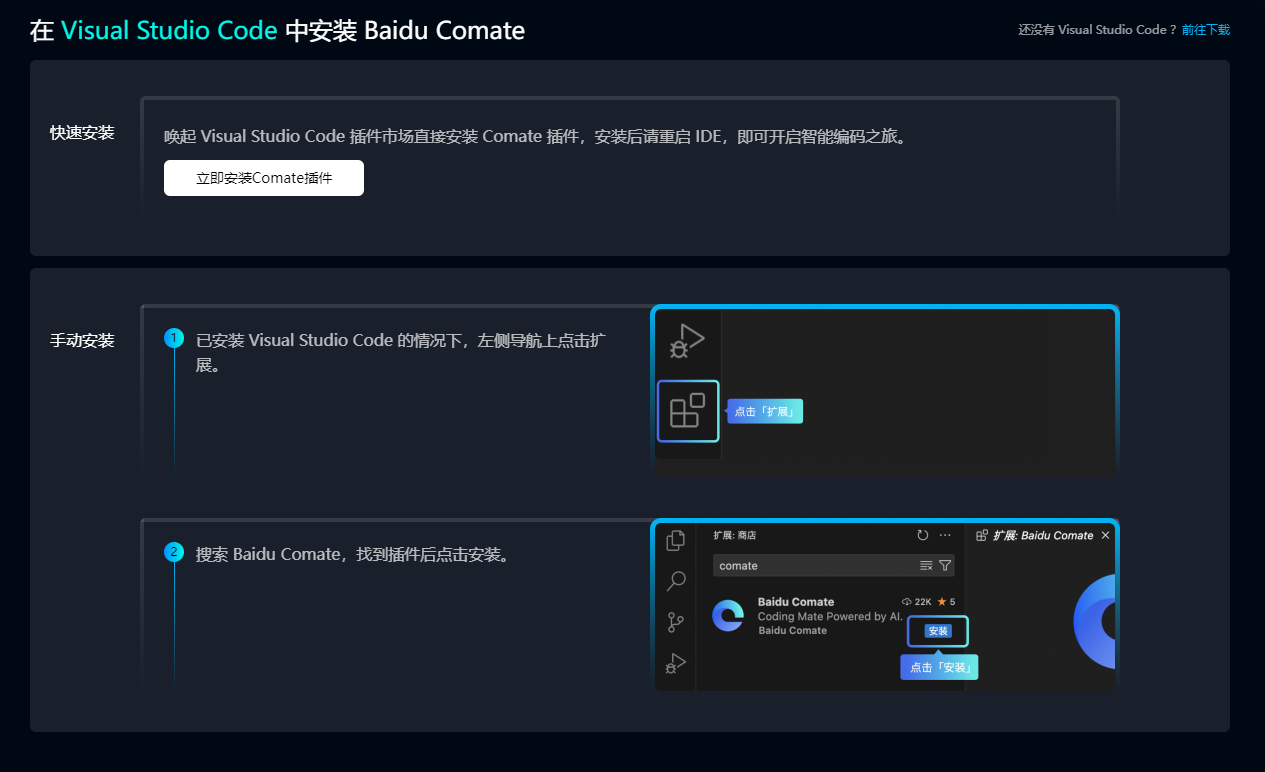Click the Source Control icon in step 2 illustration

click(x=676, y=622)
